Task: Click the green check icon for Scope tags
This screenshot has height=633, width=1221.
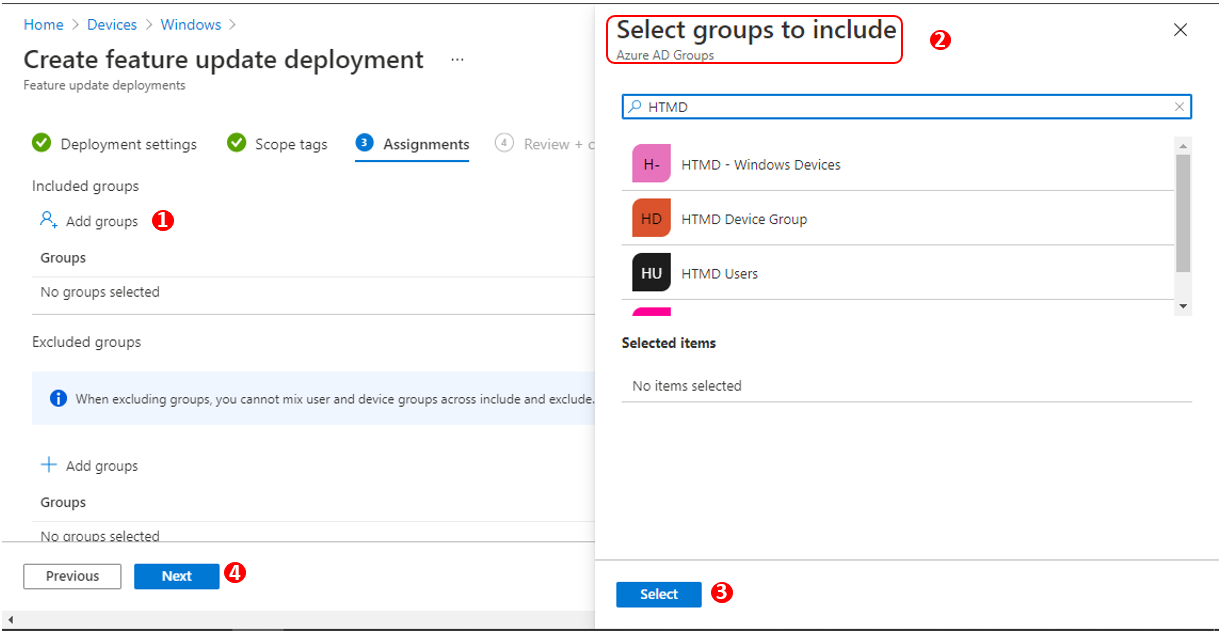Action: click(237, 143)
